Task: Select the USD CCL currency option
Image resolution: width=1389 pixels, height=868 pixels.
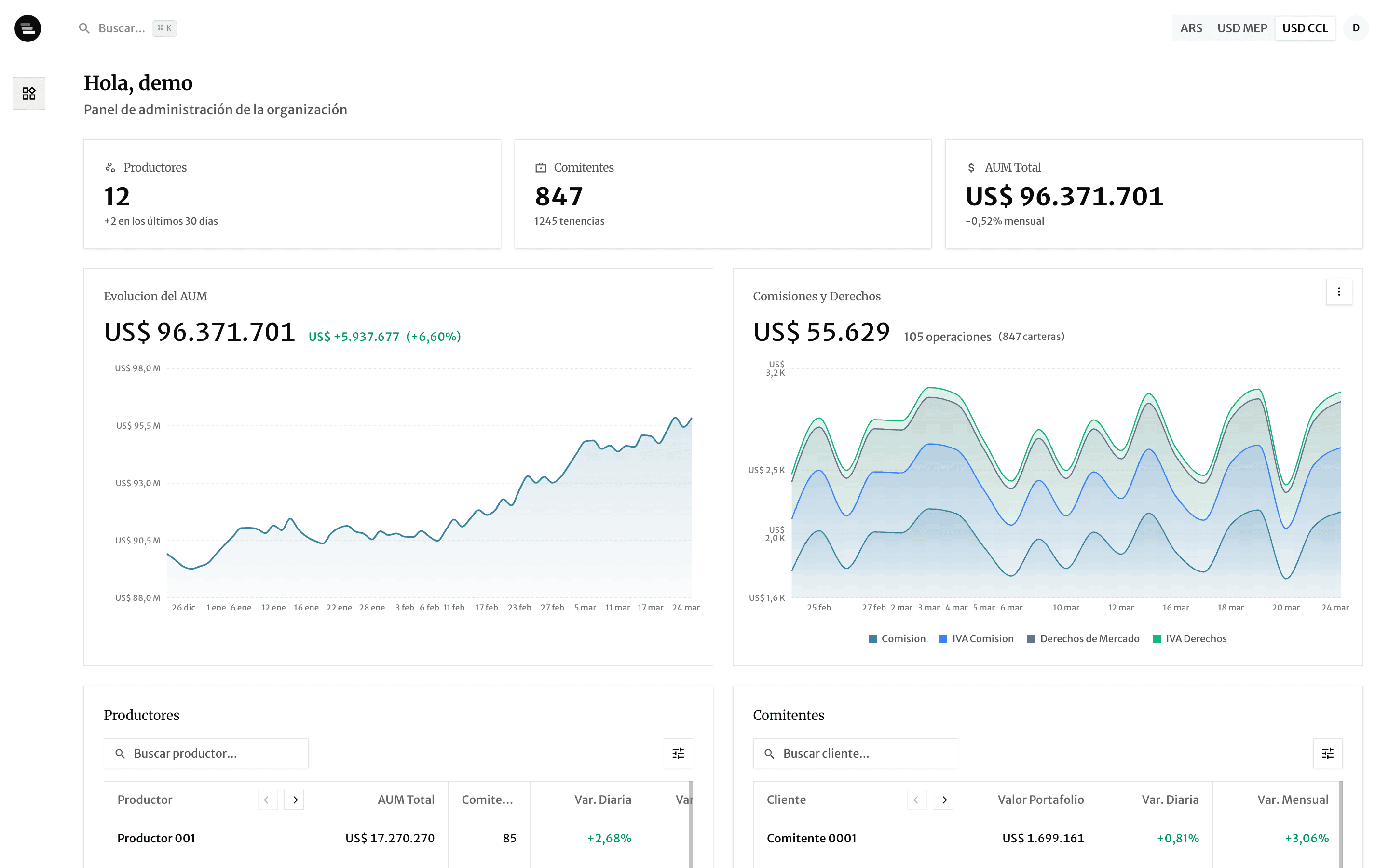Action: click(x=1305, y=28)
